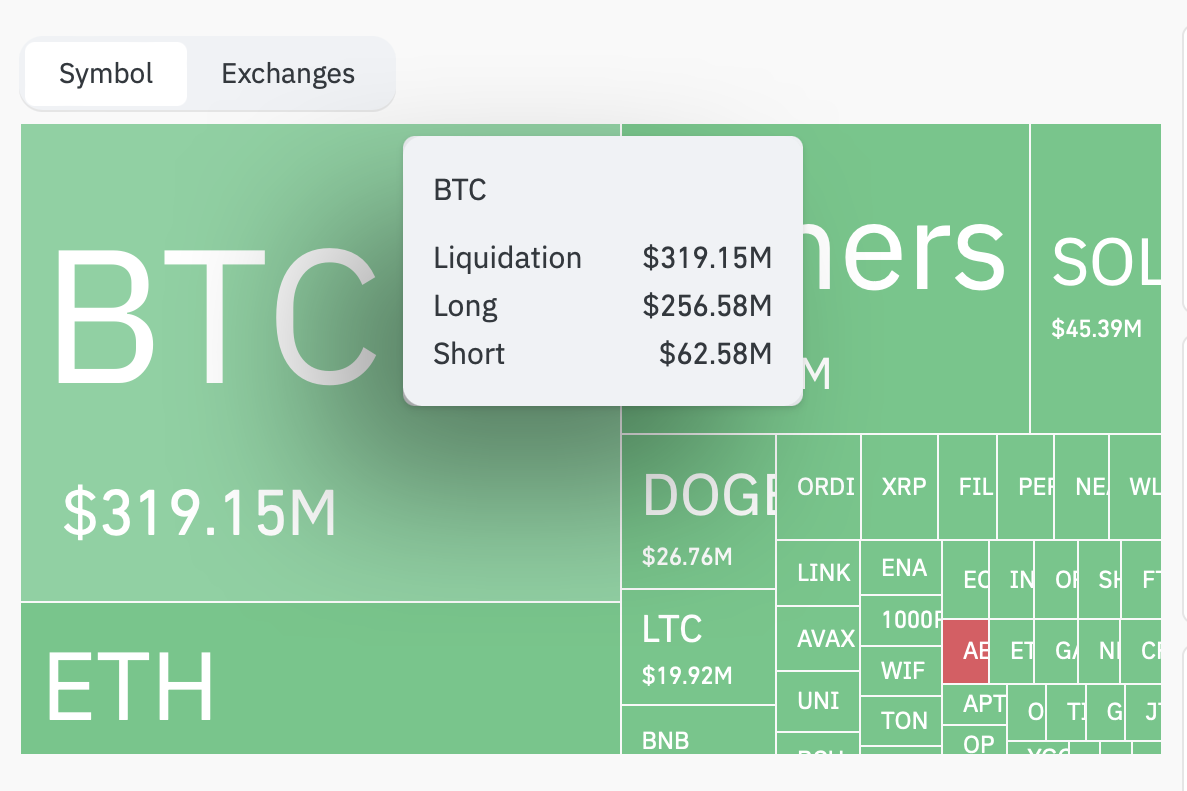Click the ORDI tile
Image resolution: width=1187 pixels, height=791 pixels.
coord(818,487)
